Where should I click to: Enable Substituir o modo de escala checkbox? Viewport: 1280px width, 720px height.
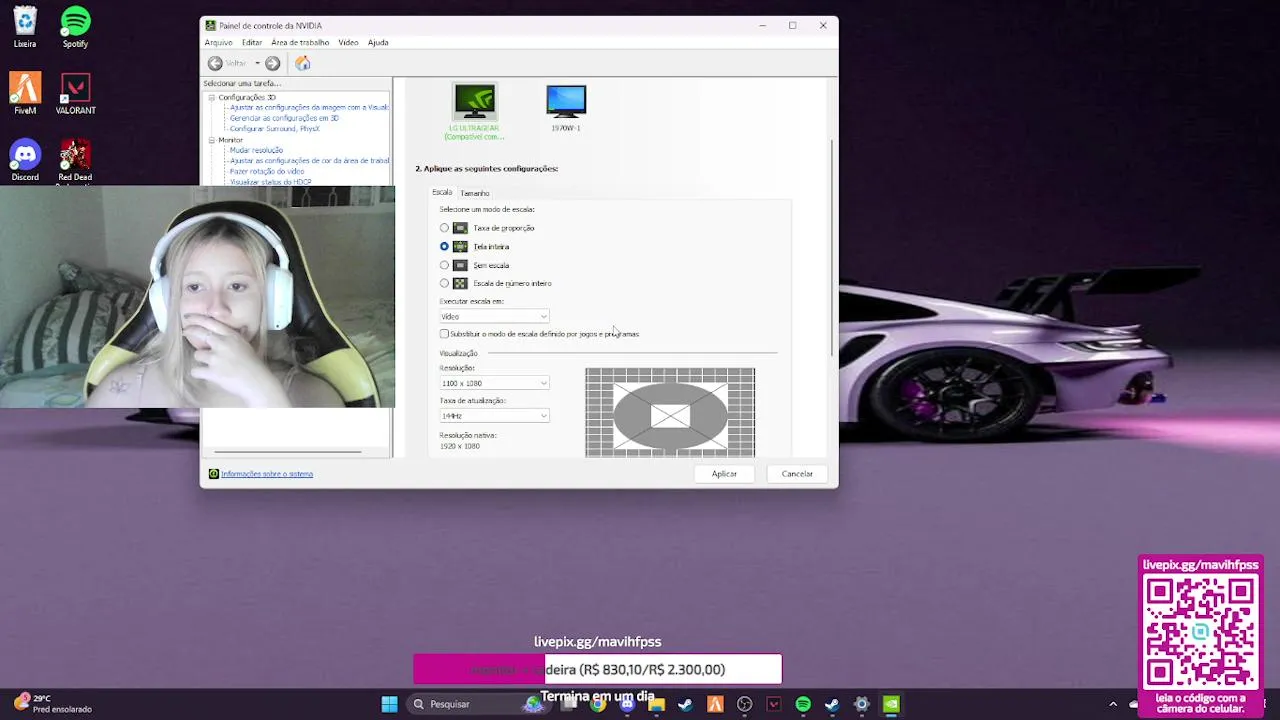point(444,334)
